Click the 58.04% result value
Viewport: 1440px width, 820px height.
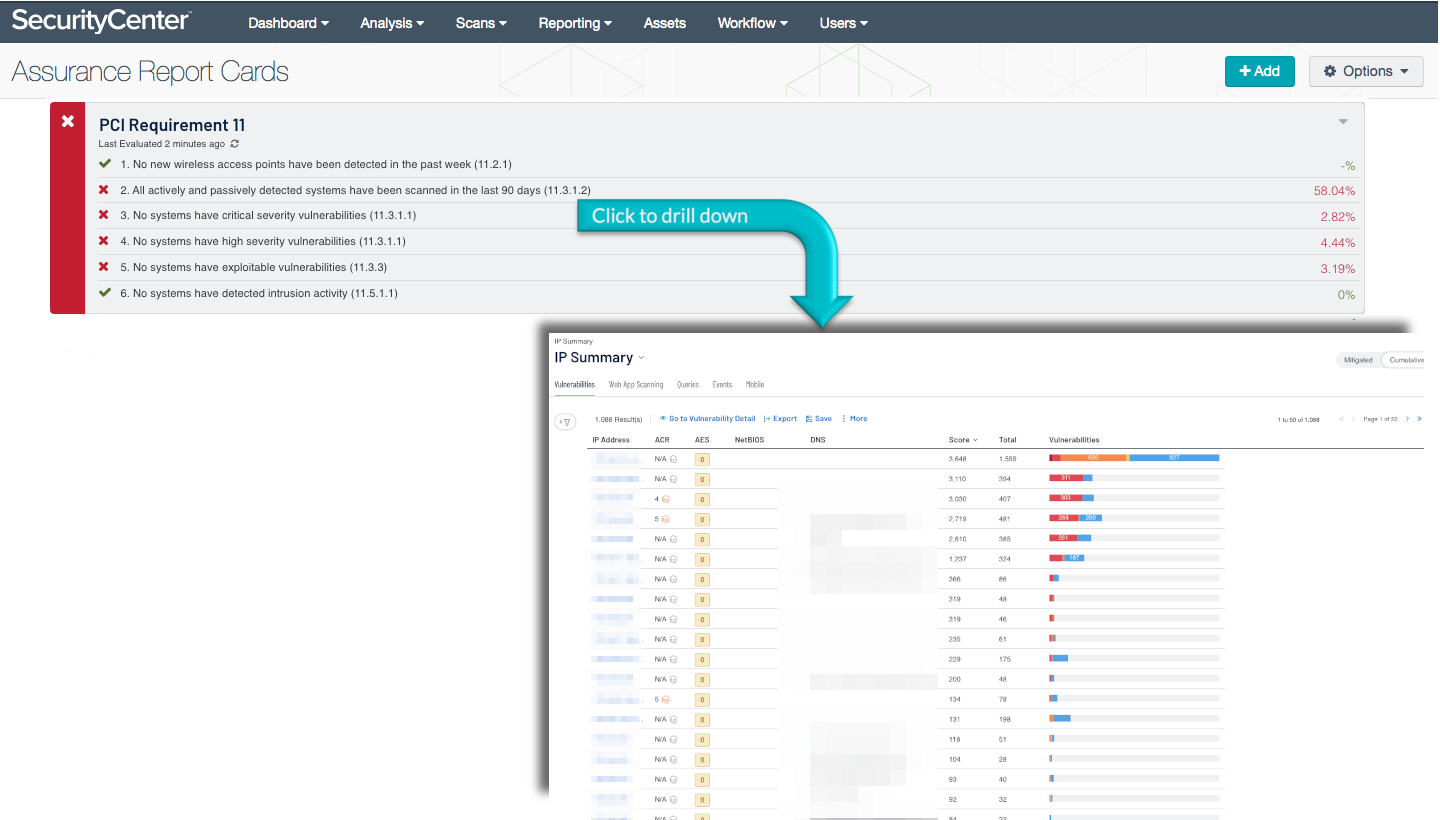pos(1334,191)
